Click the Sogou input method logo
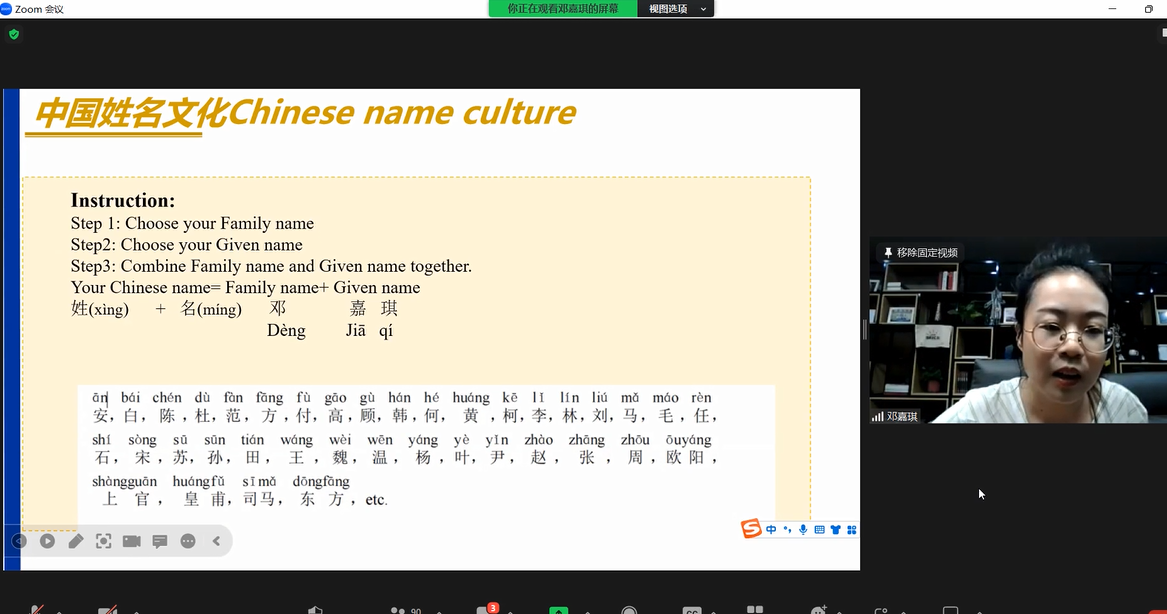Viewport: 1167px width, 614px height. click(x=751, y=529)
